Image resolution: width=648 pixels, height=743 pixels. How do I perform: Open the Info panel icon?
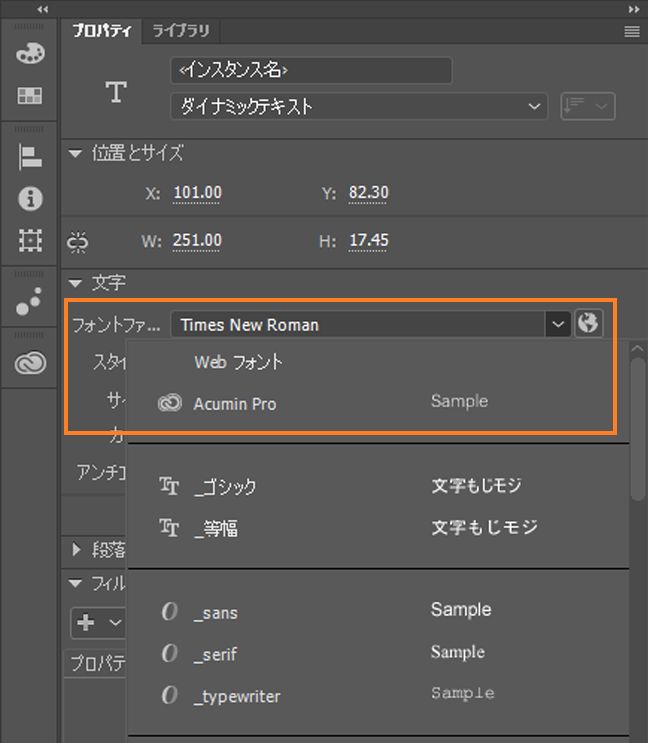coord(30,198)
